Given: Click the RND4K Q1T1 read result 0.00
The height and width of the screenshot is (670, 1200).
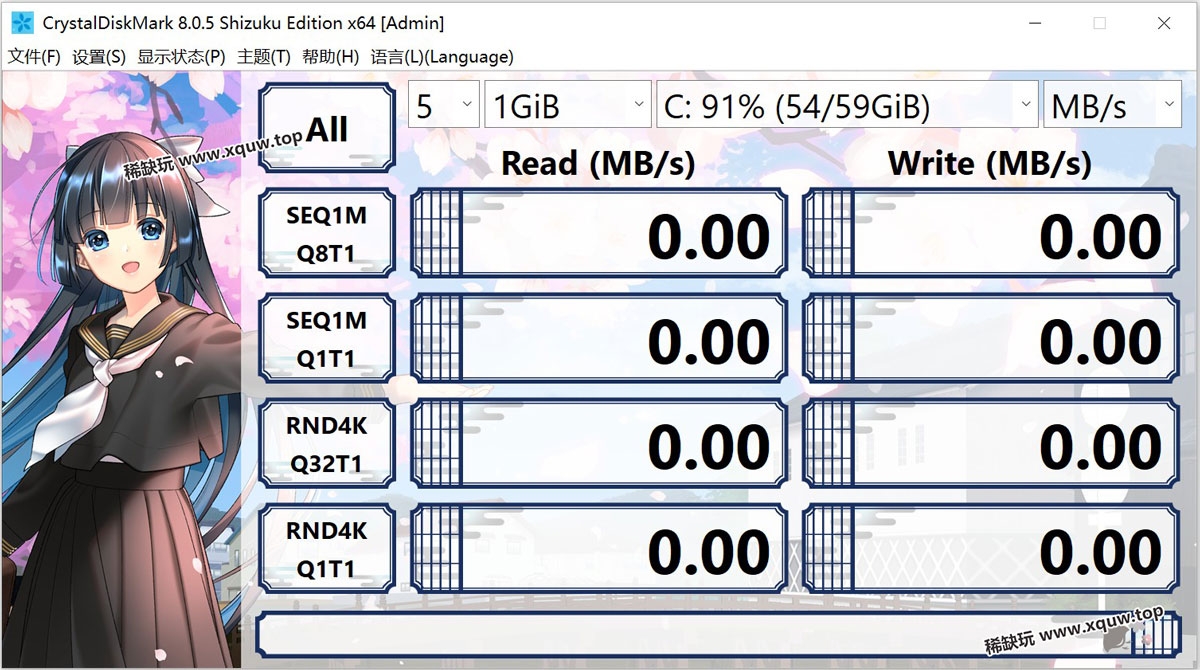Looking at the screenshot, I should [x=599, y=550].
